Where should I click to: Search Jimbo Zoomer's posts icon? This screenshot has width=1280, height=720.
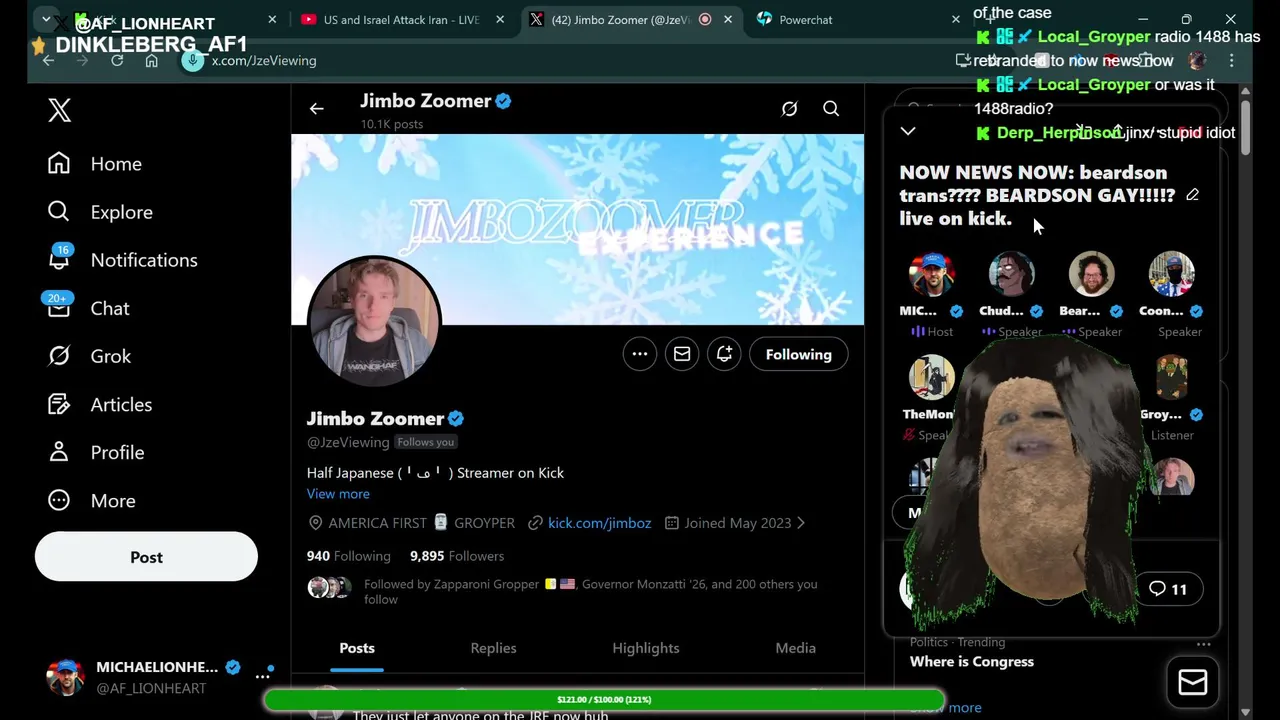pos(831,109)
